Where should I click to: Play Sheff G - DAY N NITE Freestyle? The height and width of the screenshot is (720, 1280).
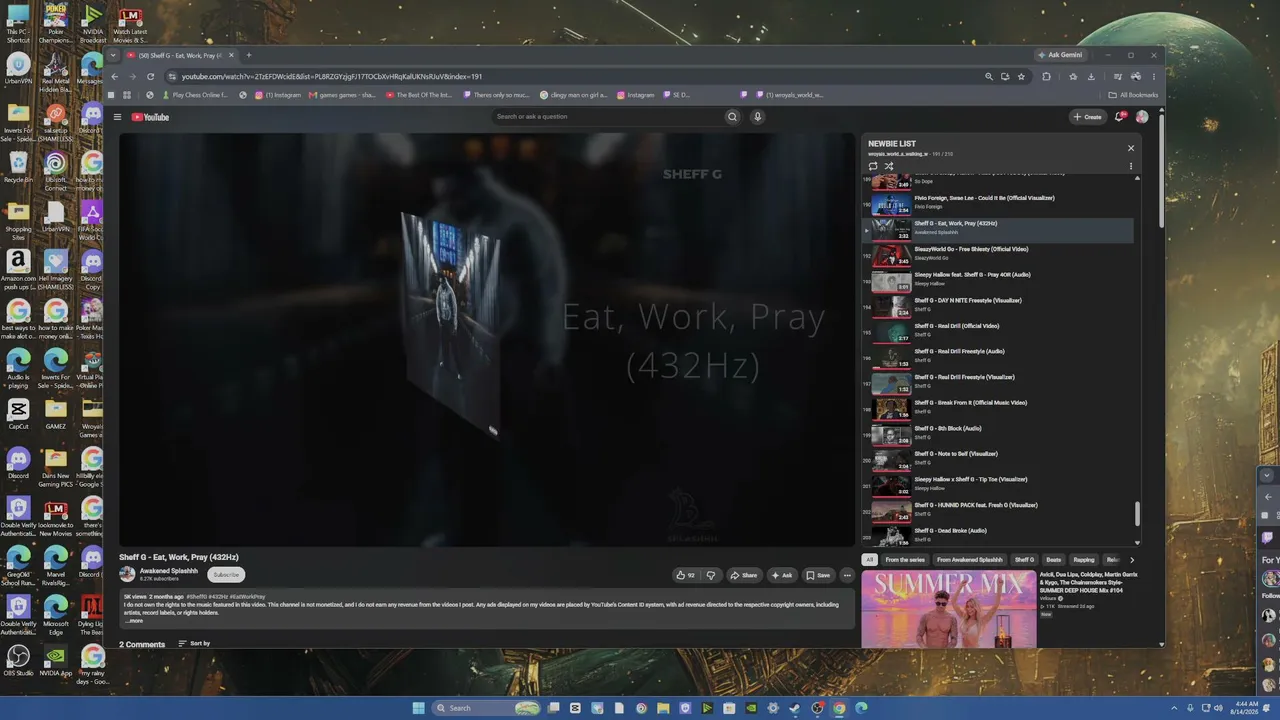(1000, 307)
